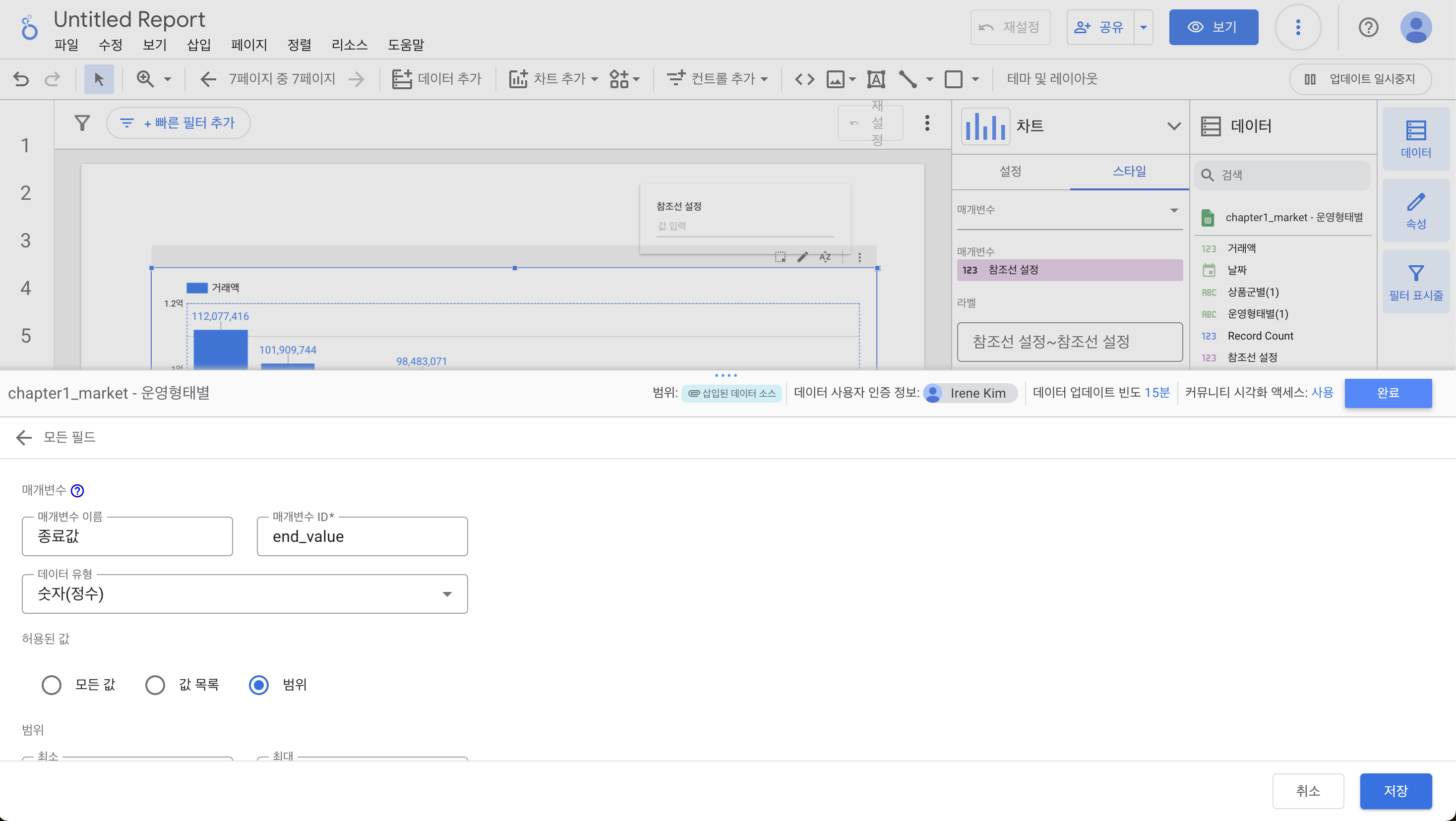Viewport: 1456px width, 821px height.
Task: Select the 모든 값 radio button
Action: tap(52, 684)
